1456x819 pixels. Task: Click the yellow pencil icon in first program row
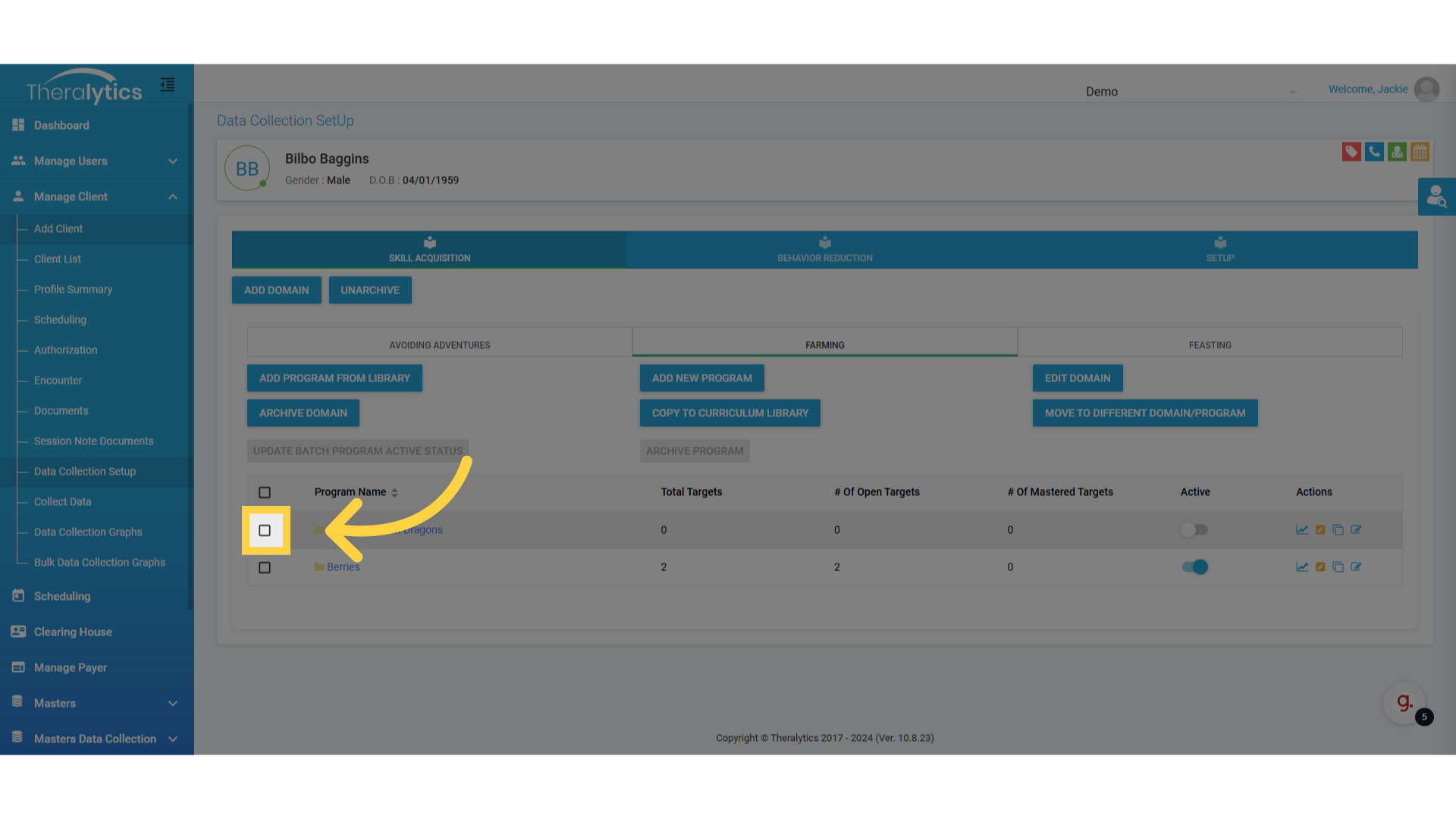[x=1320, y=530]
